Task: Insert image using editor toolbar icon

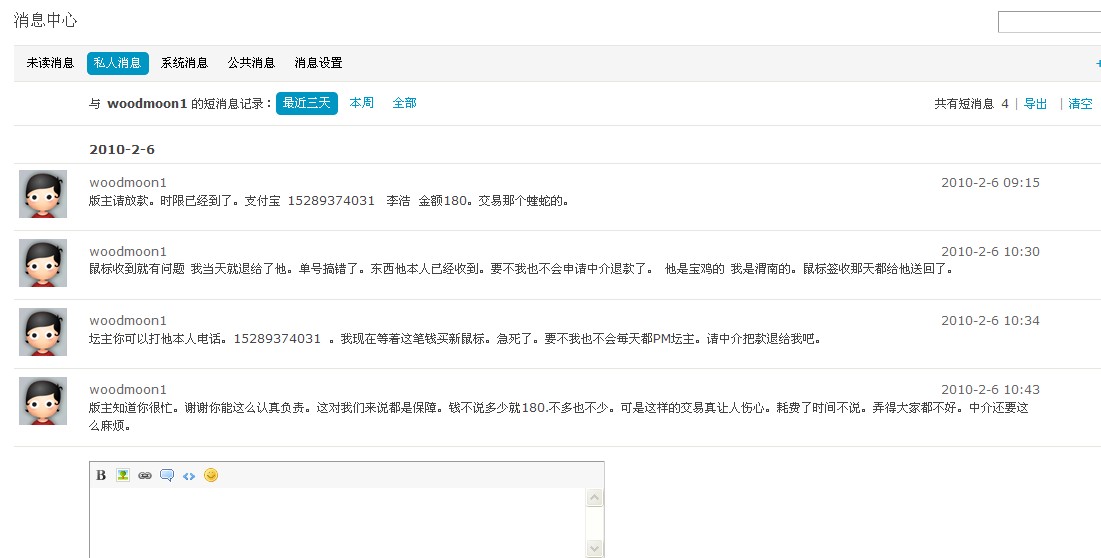Action: pyautogui.click(x=123, y=475)
